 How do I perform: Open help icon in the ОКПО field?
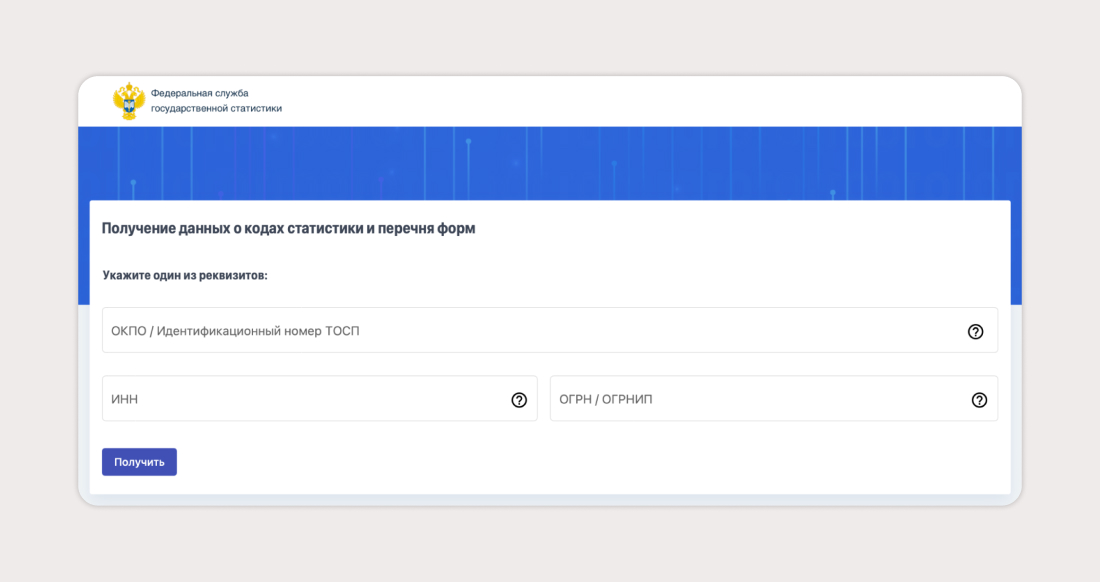pos(975,332)
